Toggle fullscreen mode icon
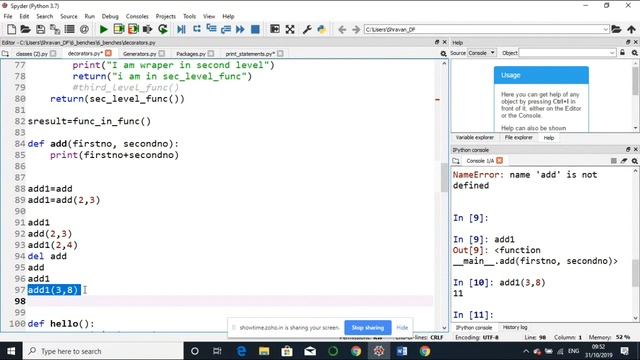The height and width of the screenshot is (360, 640). 290,29
